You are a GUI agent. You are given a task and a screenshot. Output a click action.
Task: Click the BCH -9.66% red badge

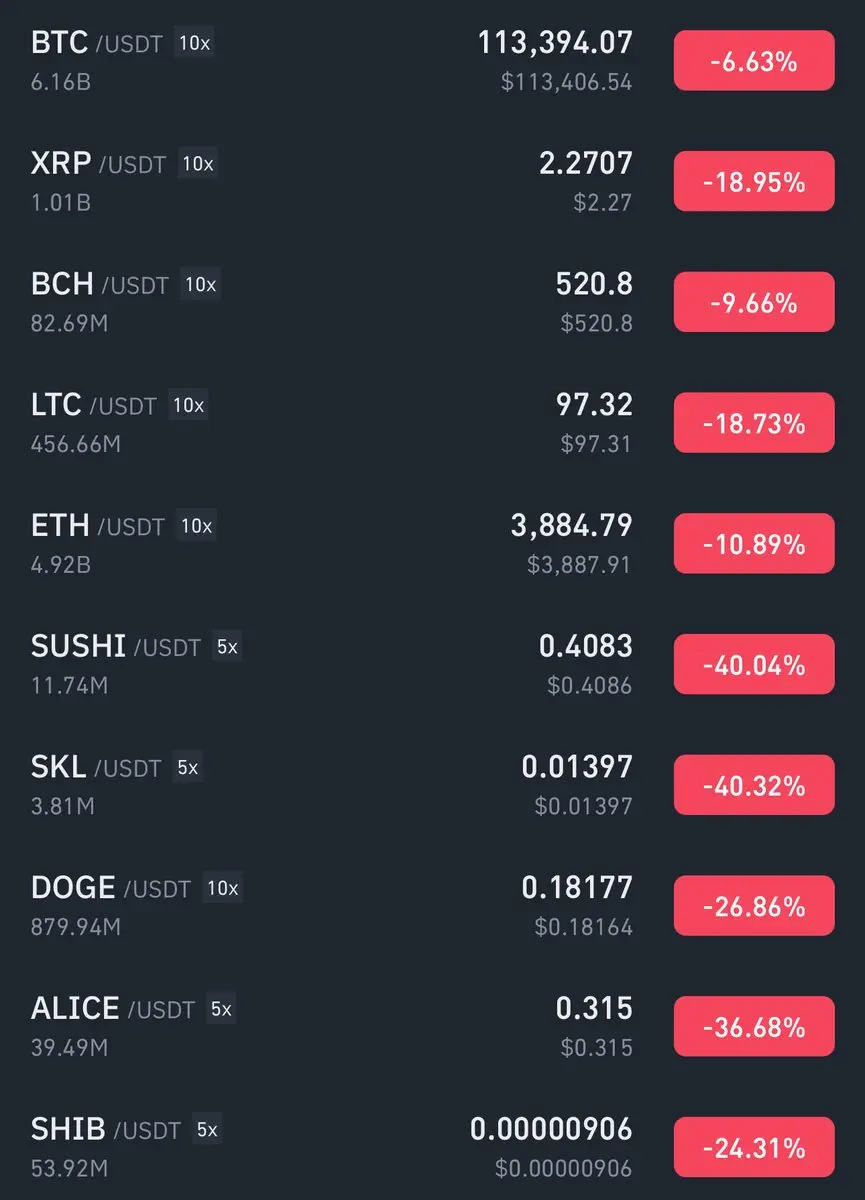tap(753, 302)
